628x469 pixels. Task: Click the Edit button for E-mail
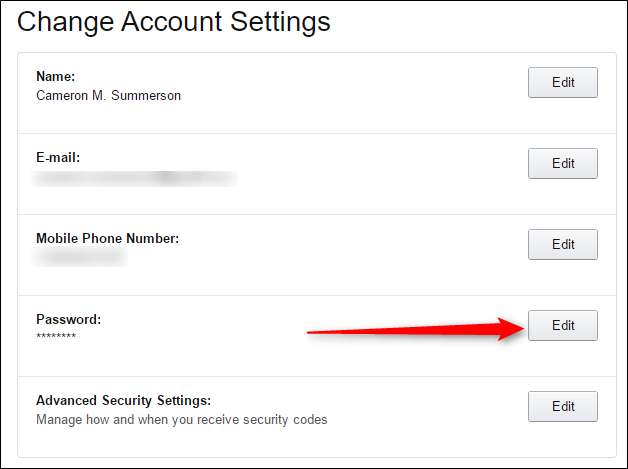tap(563, 163)
